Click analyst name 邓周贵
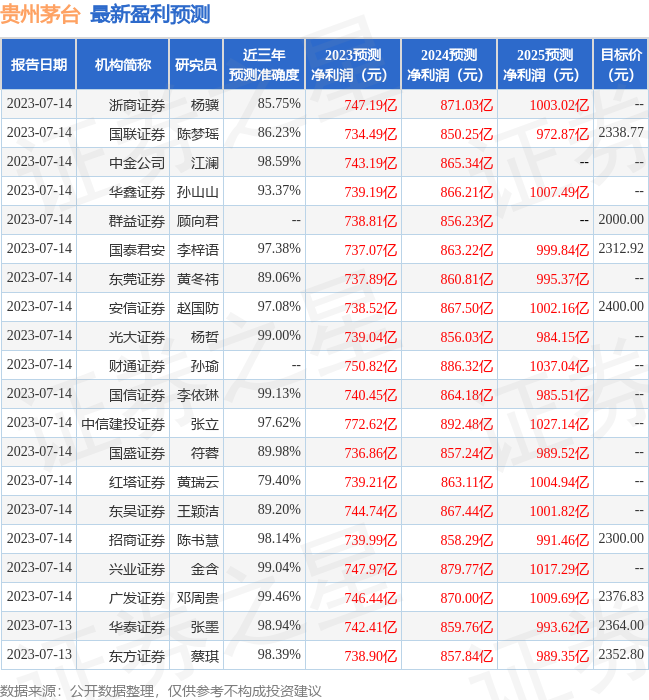649x700 pixels. pos(198,598)
